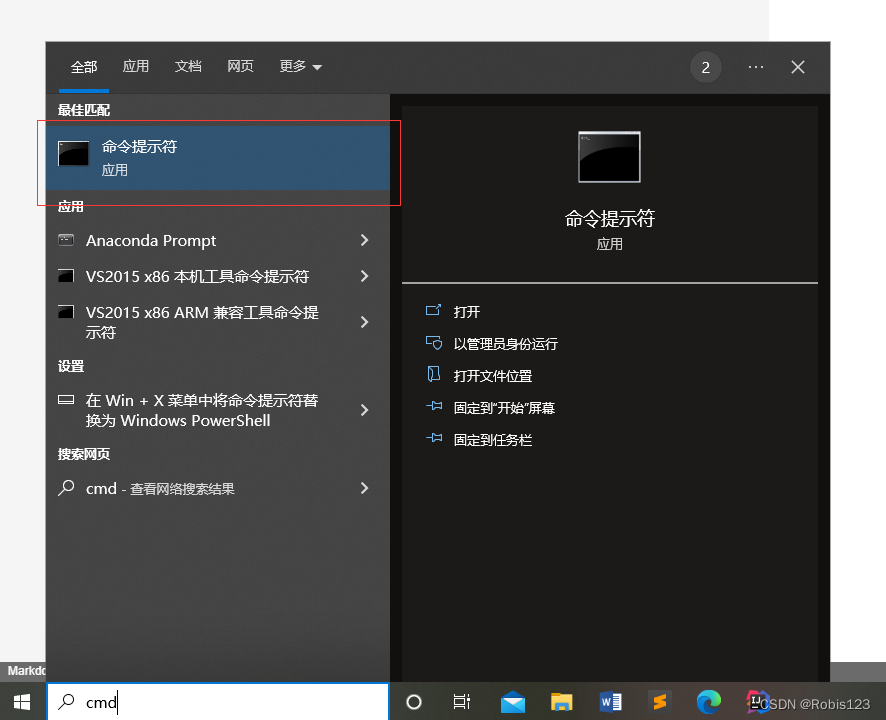Click the magnifier icon in the search box
This screenshot has width=886, height=720.
pos(64,702)
